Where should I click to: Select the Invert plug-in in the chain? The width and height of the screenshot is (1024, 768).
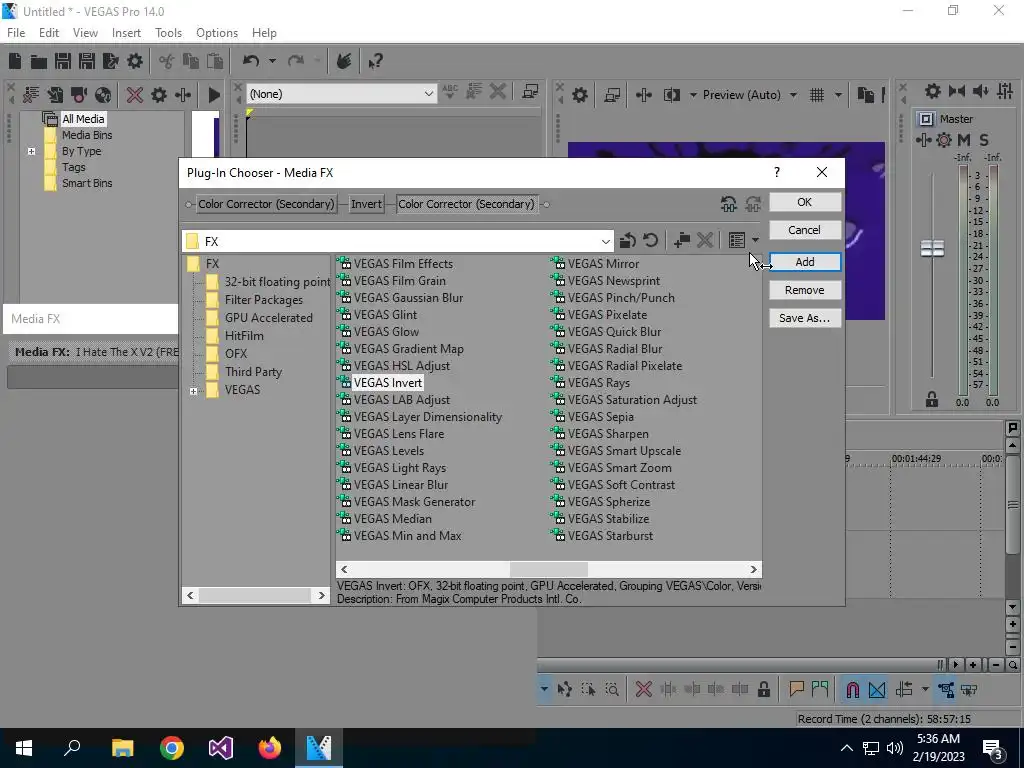(x=366, y=204)
